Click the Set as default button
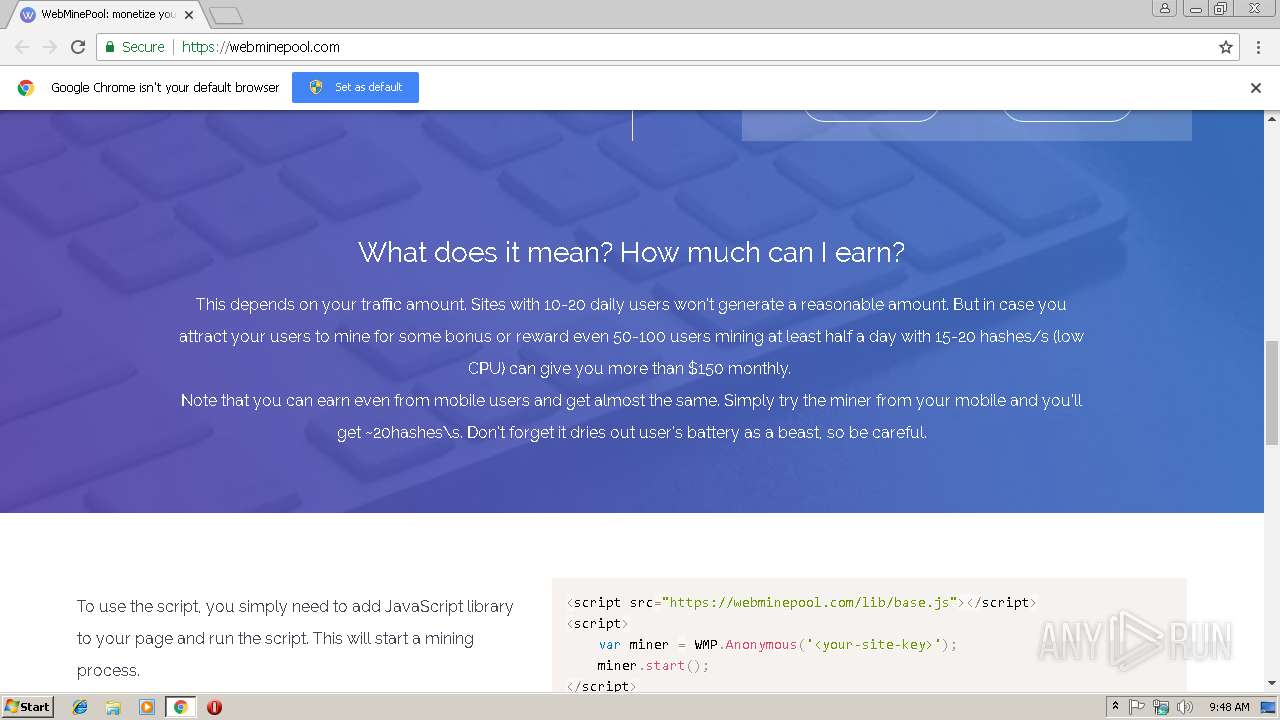 click(x=355, y=87)
